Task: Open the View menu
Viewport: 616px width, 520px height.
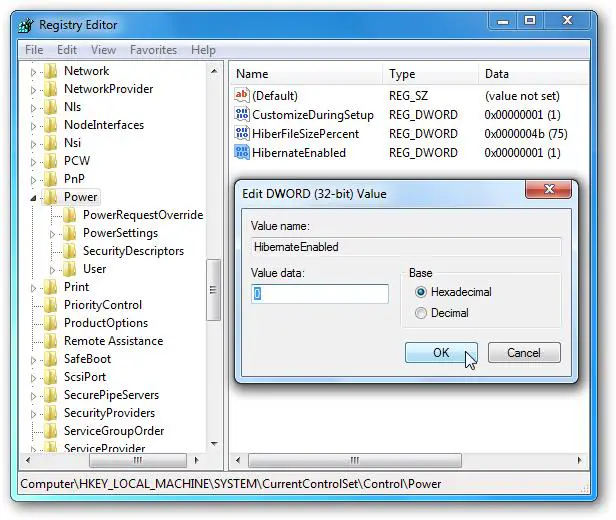Action: 103,50
